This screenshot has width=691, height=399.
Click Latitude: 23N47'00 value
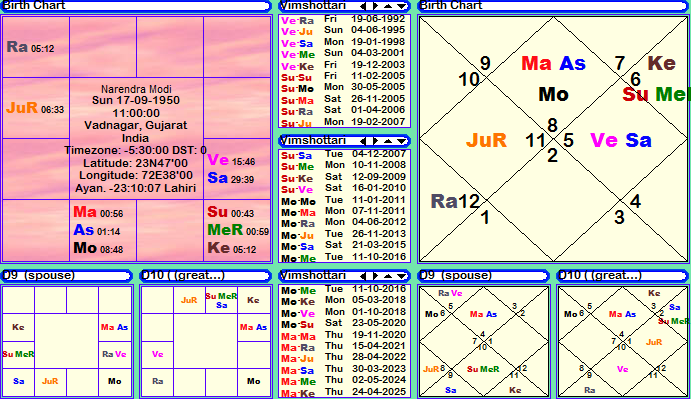(136, 163)
